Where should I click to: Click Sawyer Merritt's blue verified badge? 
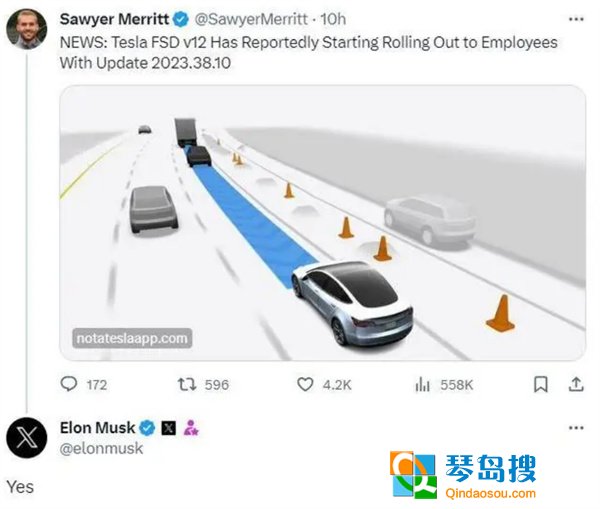point(181,19)
